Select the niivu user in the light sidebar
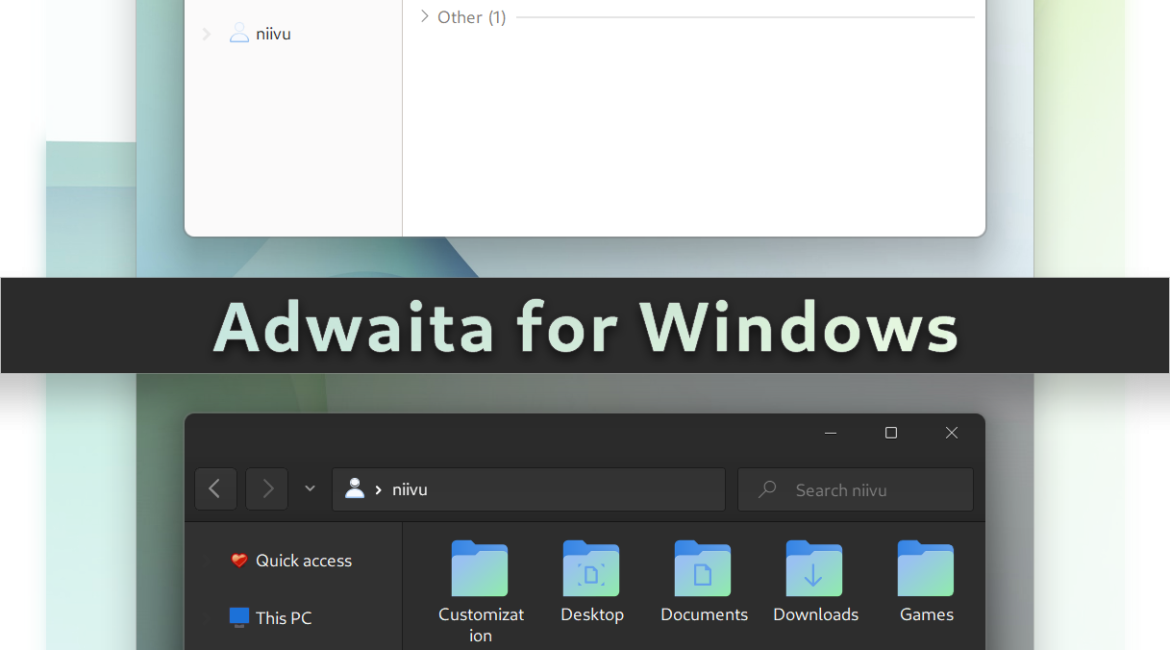 pos(272,34)
